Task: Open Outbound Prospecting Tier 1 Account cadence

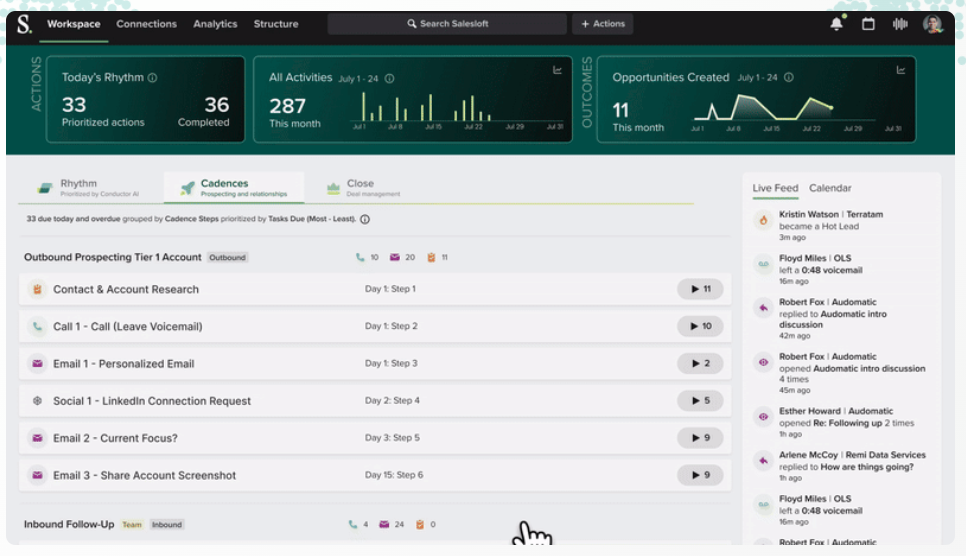Action: coord(113,257)
